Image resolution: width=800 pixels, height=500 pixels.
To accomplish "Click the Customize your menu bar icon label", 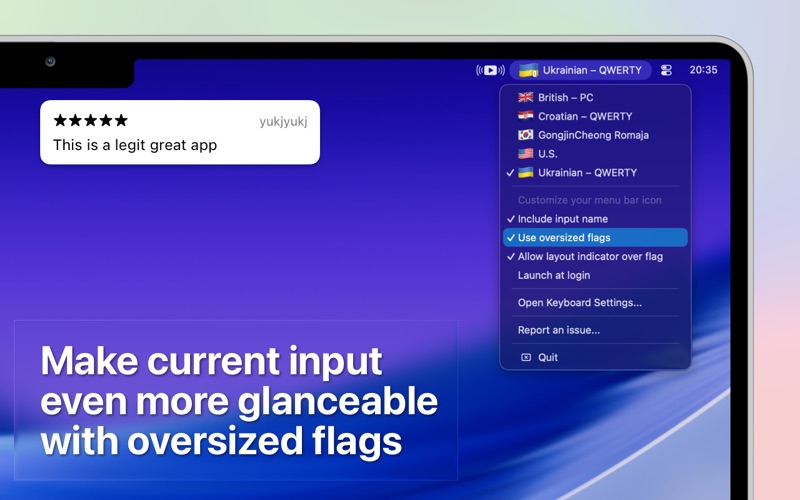I will (589, 200).
